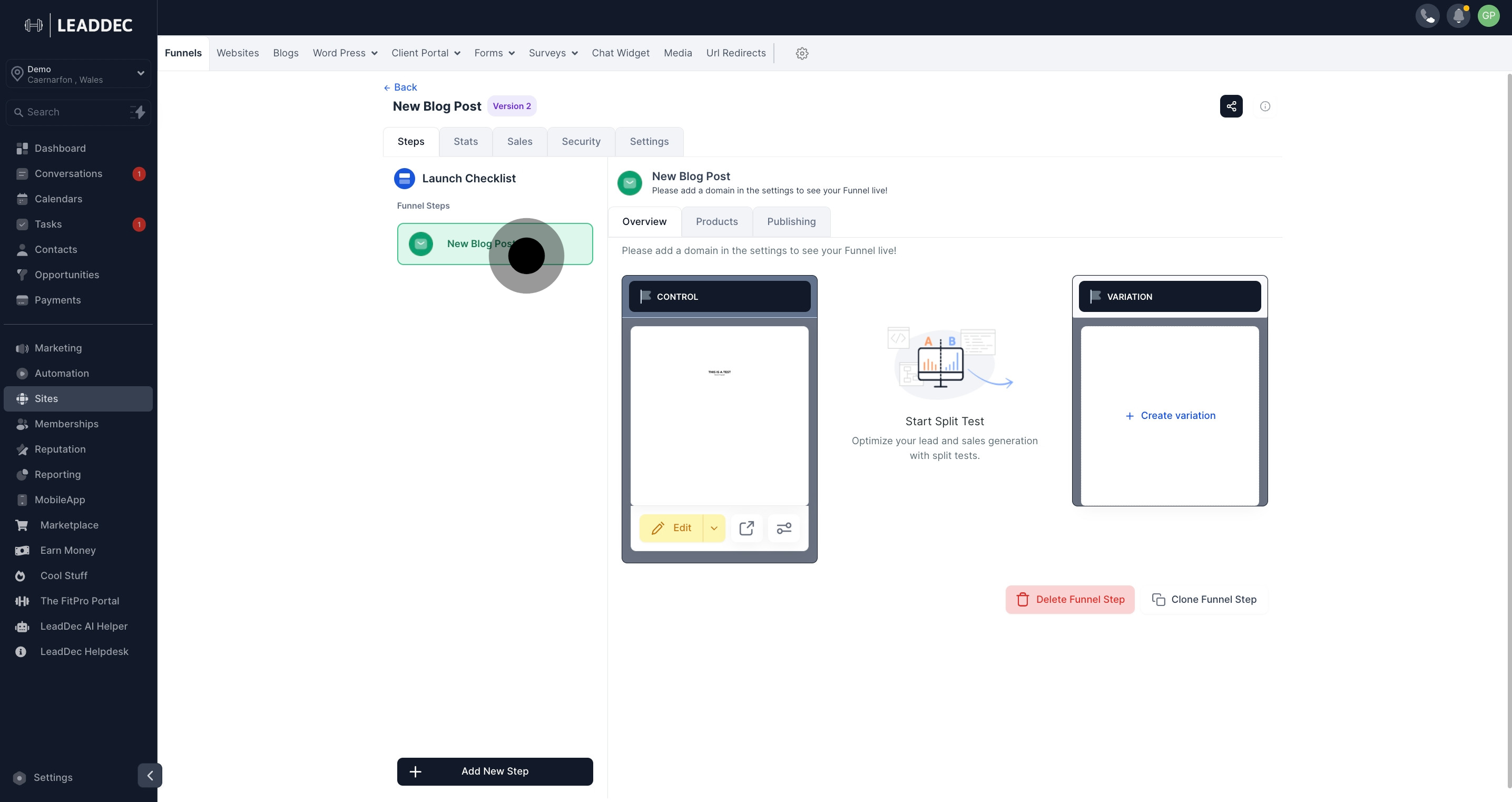Open control step settings sliders icon
The height and width of the screenshot is (802, 1512).
pos(783,528)
